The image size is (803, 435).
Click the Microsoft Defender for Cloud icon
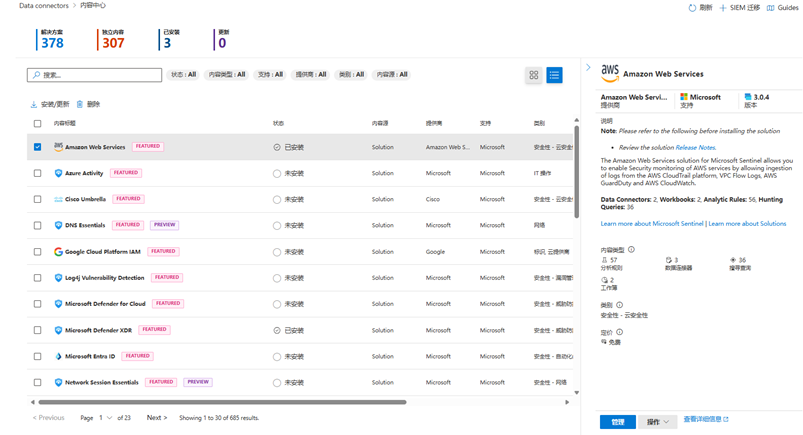point(58,304)
